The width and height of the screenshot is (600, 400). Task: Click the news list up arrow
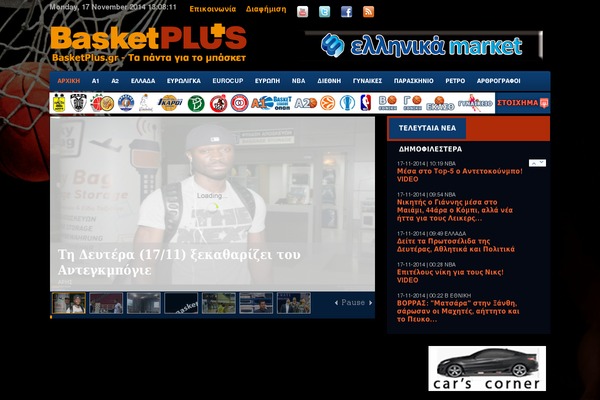click(533, 163)
